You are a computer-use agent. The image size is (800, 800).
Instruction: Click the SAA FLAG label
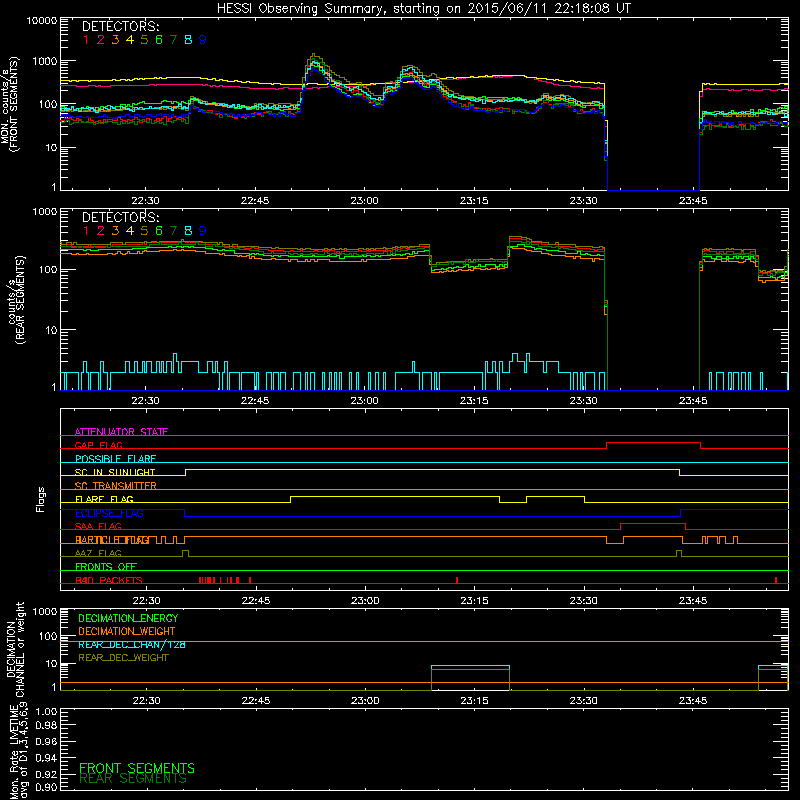point(98,526)
